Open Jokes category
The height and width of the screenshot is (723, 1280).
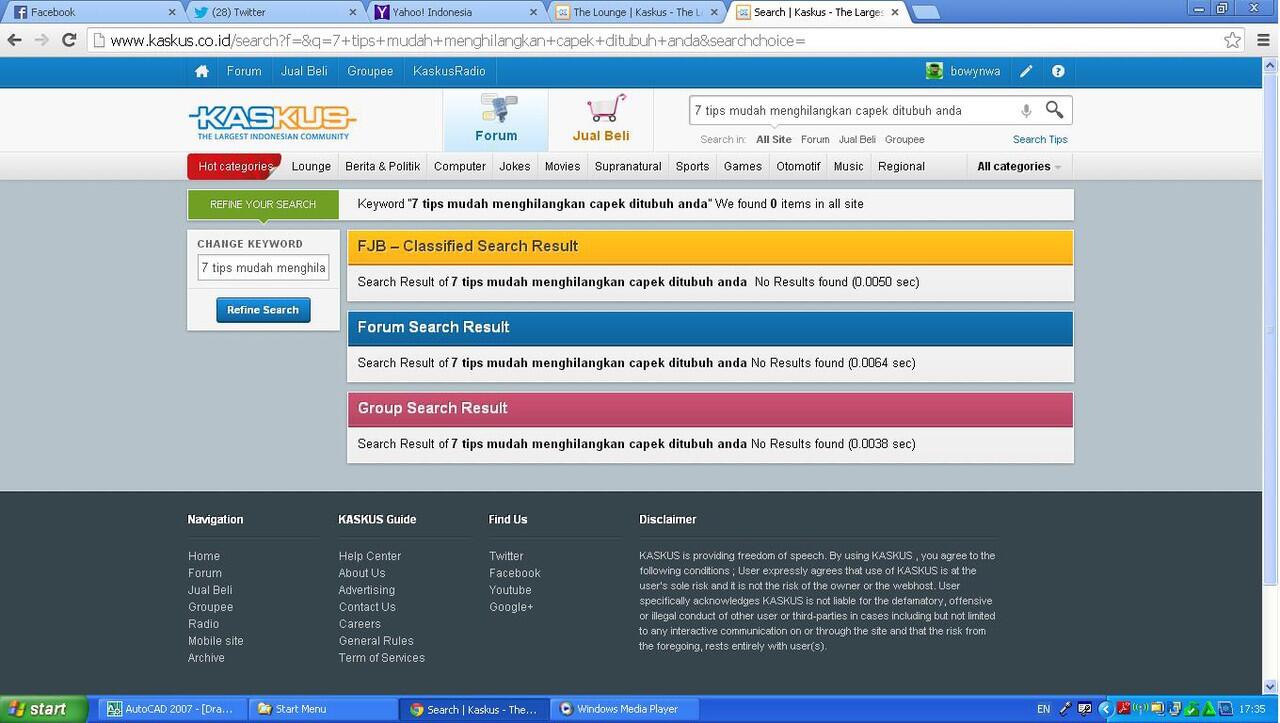pos(515,166)
